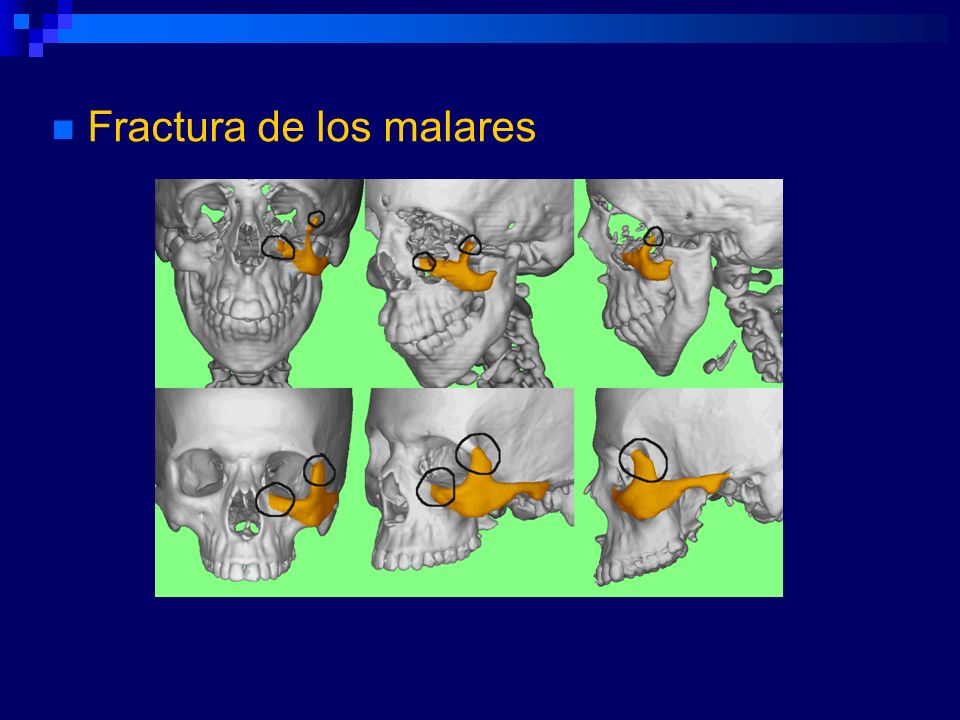Select the top-left frontal fractured skull image
Screen dimensions: 960x720
click(x=260, y=283)
